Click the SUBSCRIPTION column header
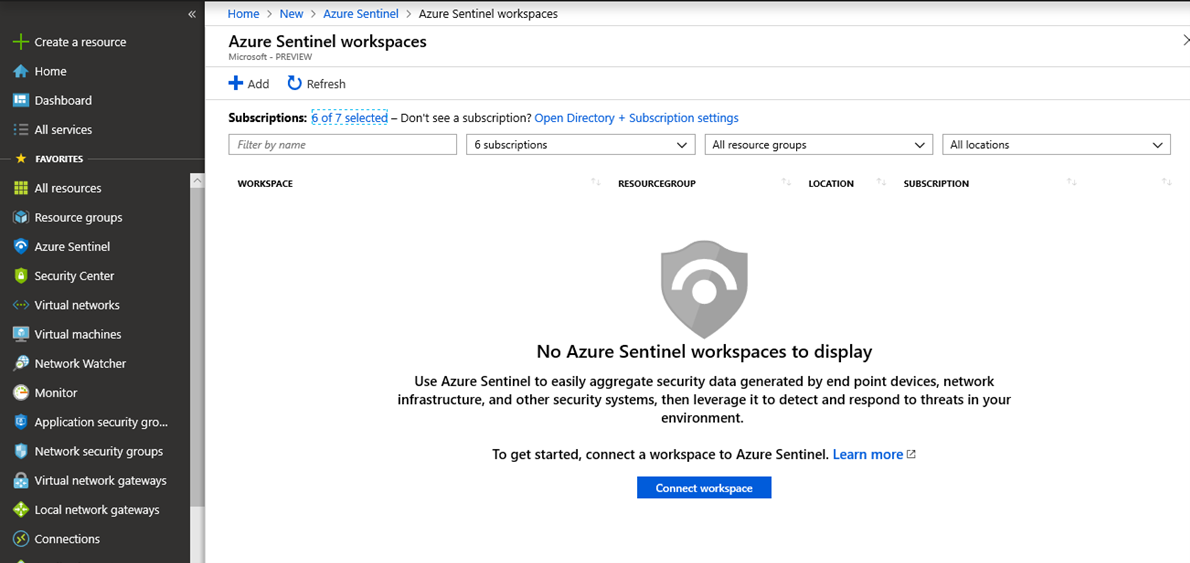 (x=936, y=184)
